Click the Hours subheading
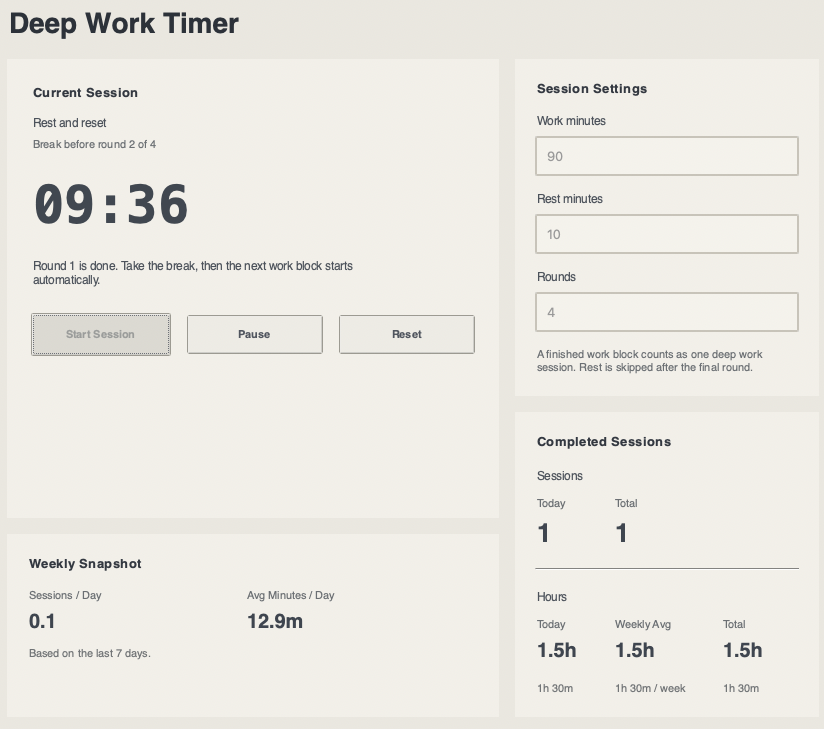This screenshot has height=729, width=824. click(552, 597)
